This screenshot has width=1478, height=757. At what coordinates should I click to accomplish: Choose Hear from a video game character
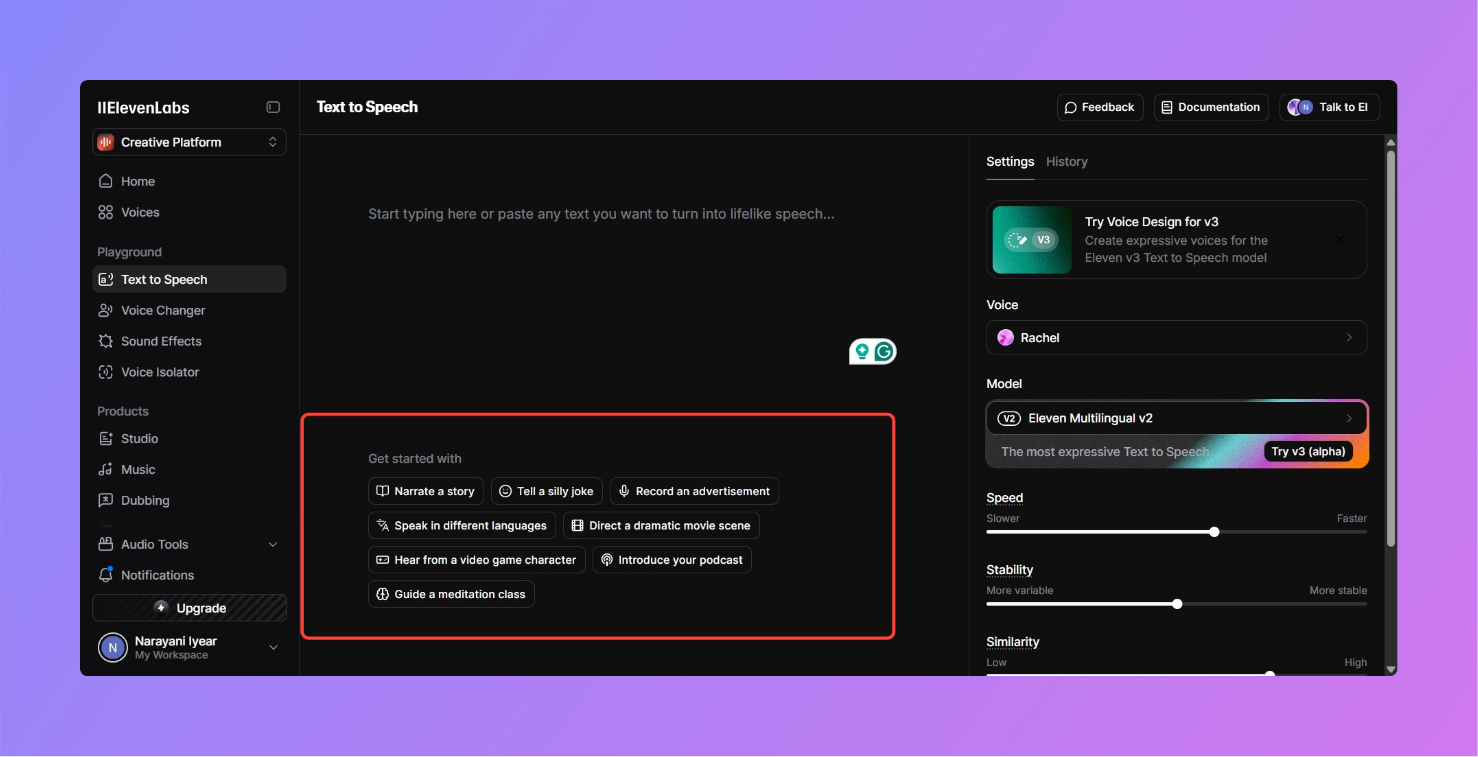click(476, 560)
